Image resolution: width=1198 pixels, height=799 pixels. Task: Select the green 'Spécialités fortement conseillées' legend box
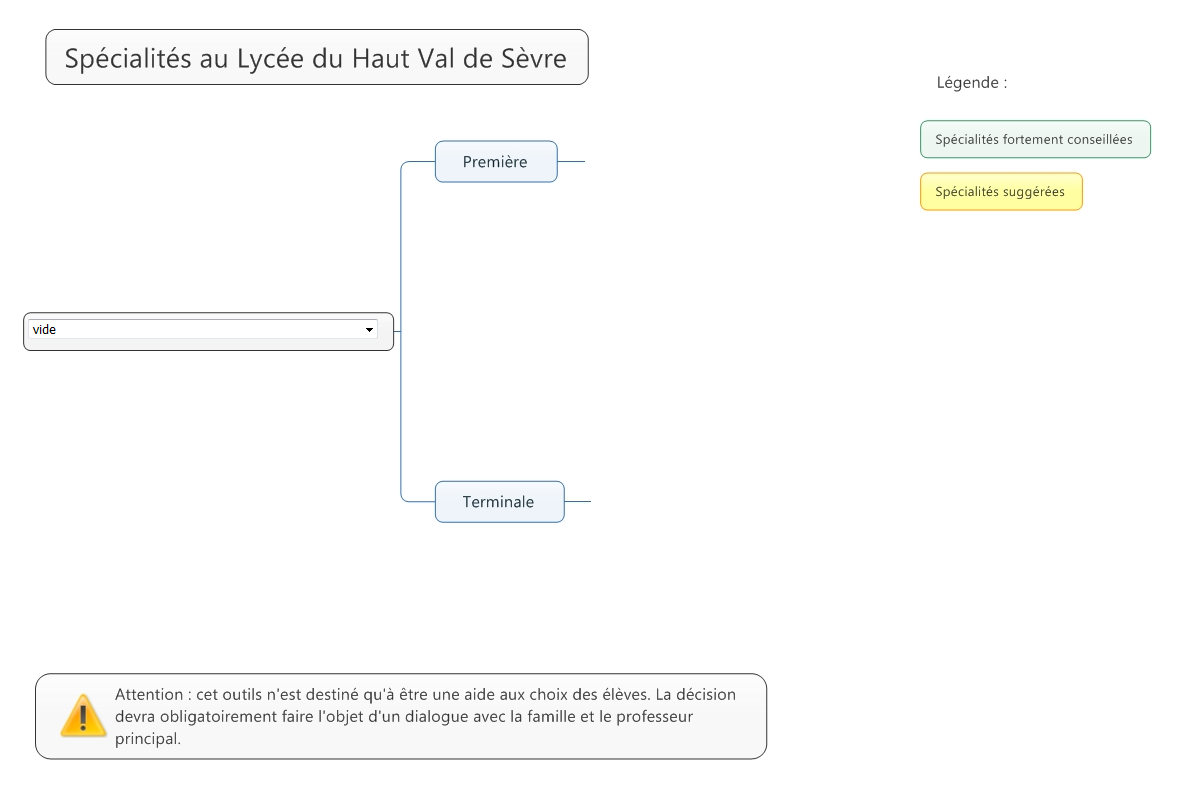pos(1035,139)
